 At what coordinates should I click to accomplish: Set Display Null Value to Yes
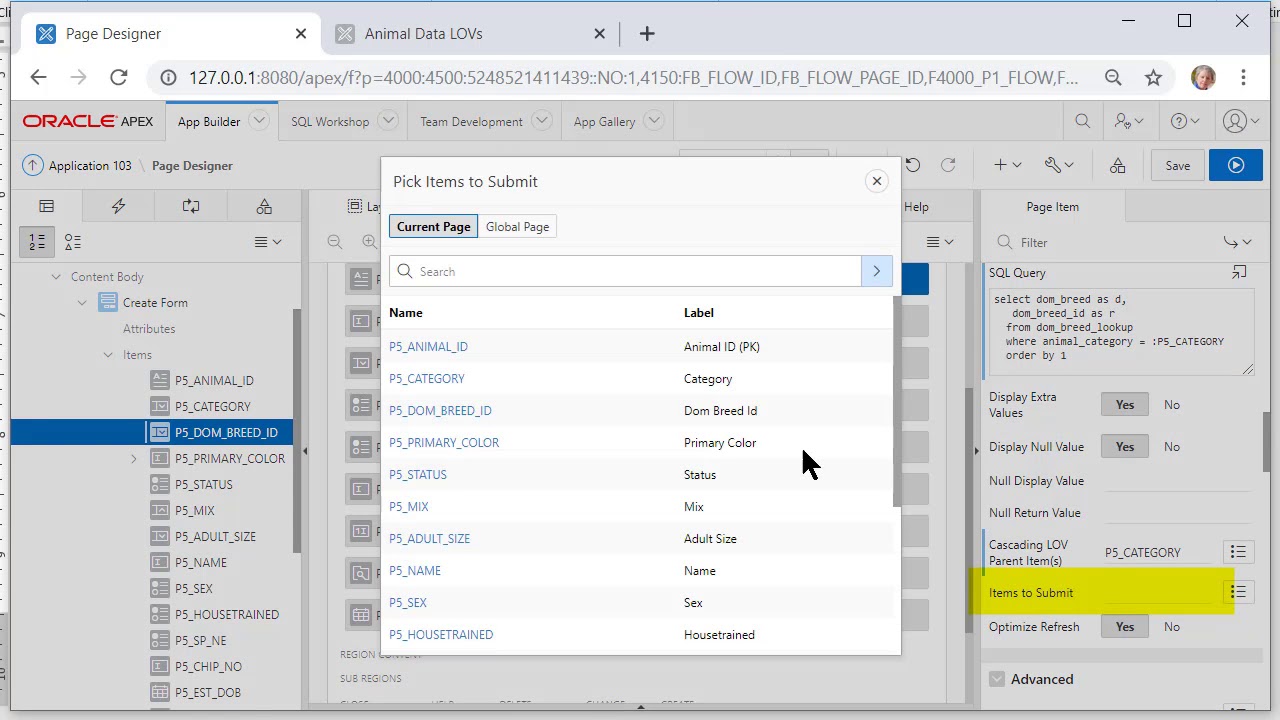click(x=1125, y=447)
